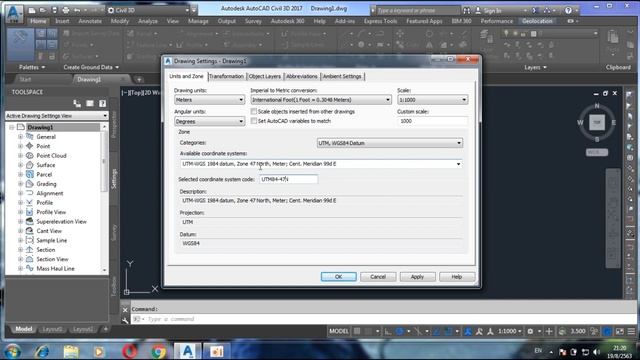
Task: Select the Cant View icon
Action: pyautogui.click(x=29, y=231)
